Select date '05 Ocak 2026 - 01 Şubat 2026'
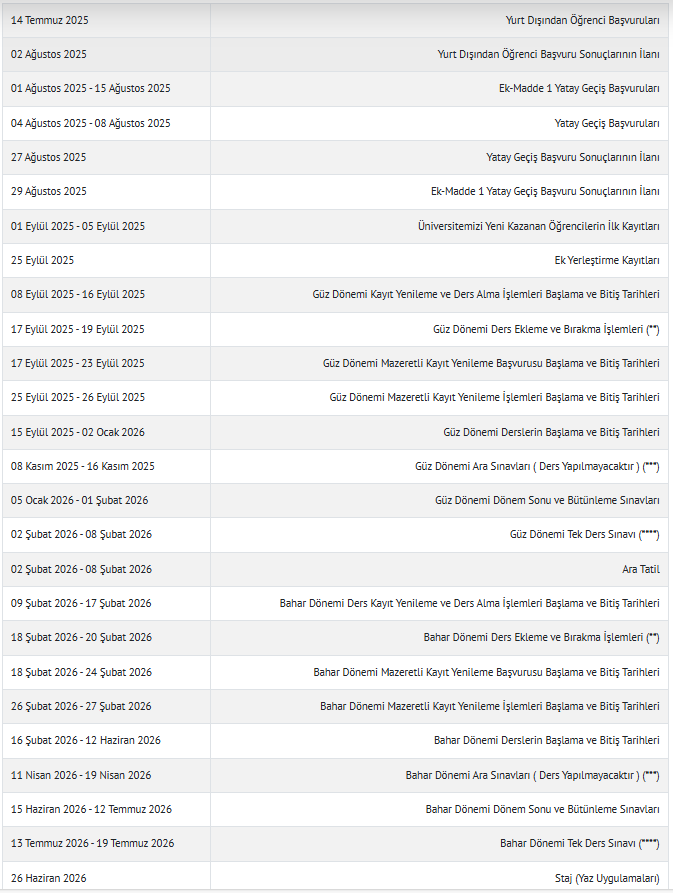 click(80, 500)
